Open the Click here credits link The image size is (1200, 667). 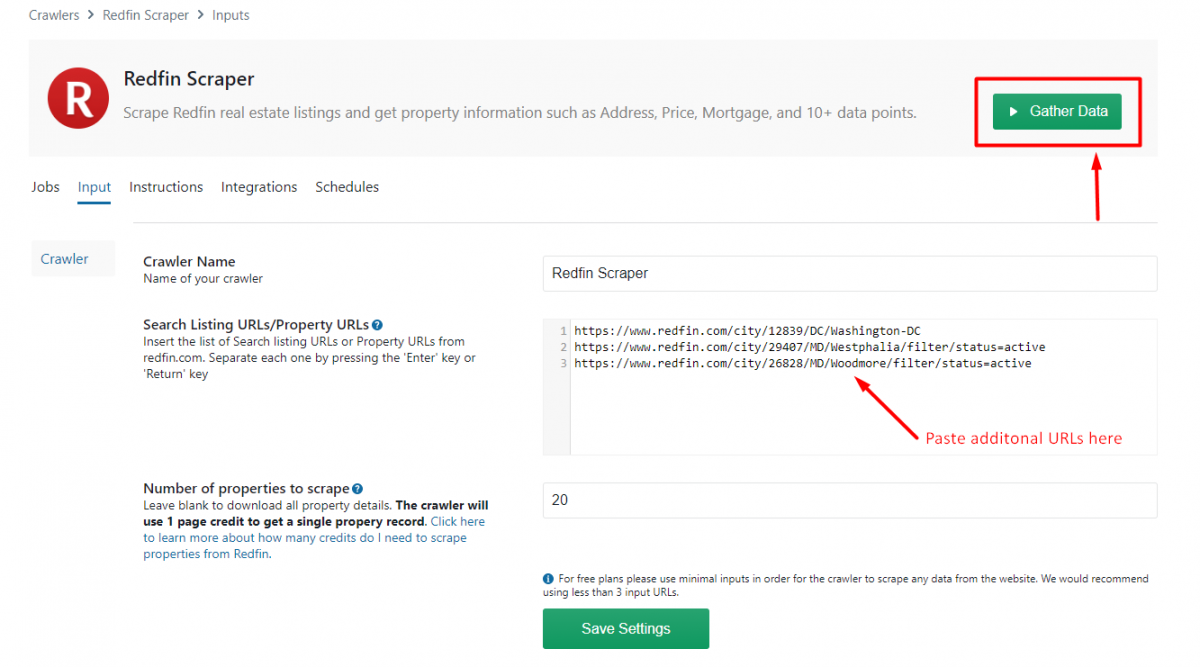(458, 521)
